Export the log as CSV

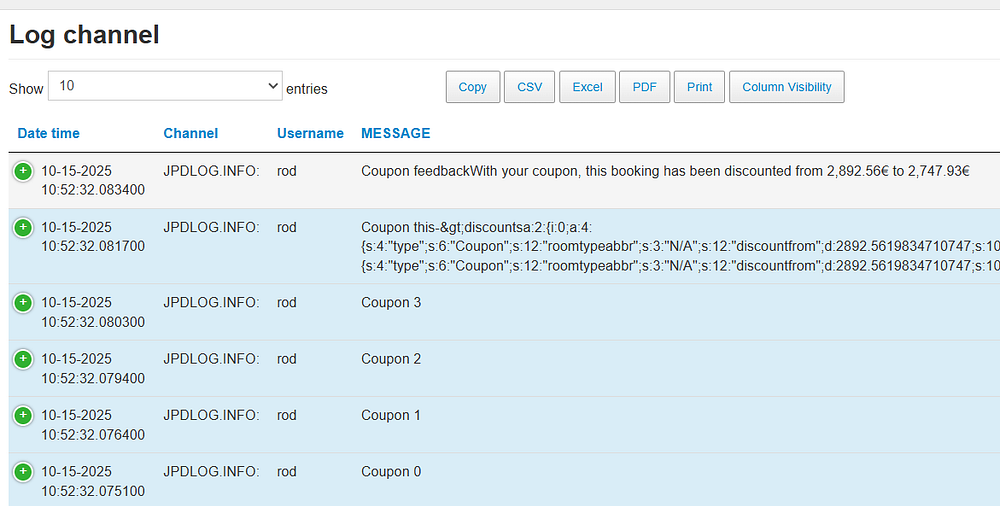click(x=529, y=87)
